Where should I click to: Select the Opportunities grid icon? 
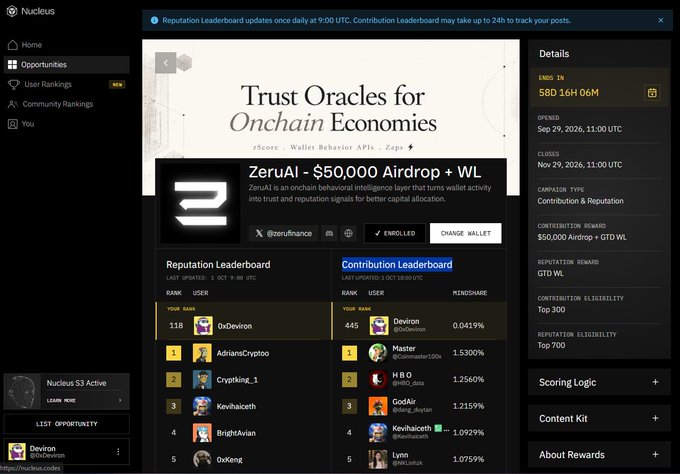(x=13, y=65)
